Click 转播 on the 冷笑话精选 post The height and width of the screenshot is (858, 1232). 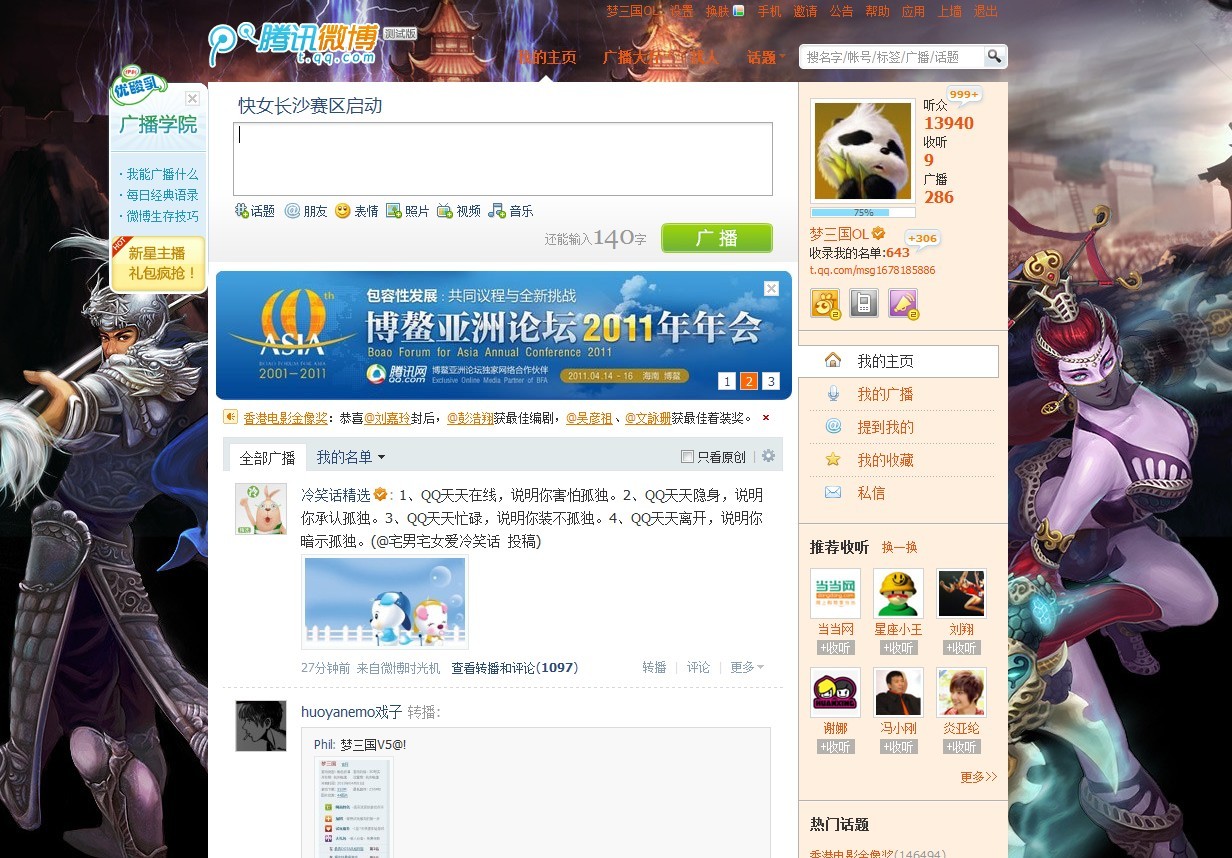654,667
